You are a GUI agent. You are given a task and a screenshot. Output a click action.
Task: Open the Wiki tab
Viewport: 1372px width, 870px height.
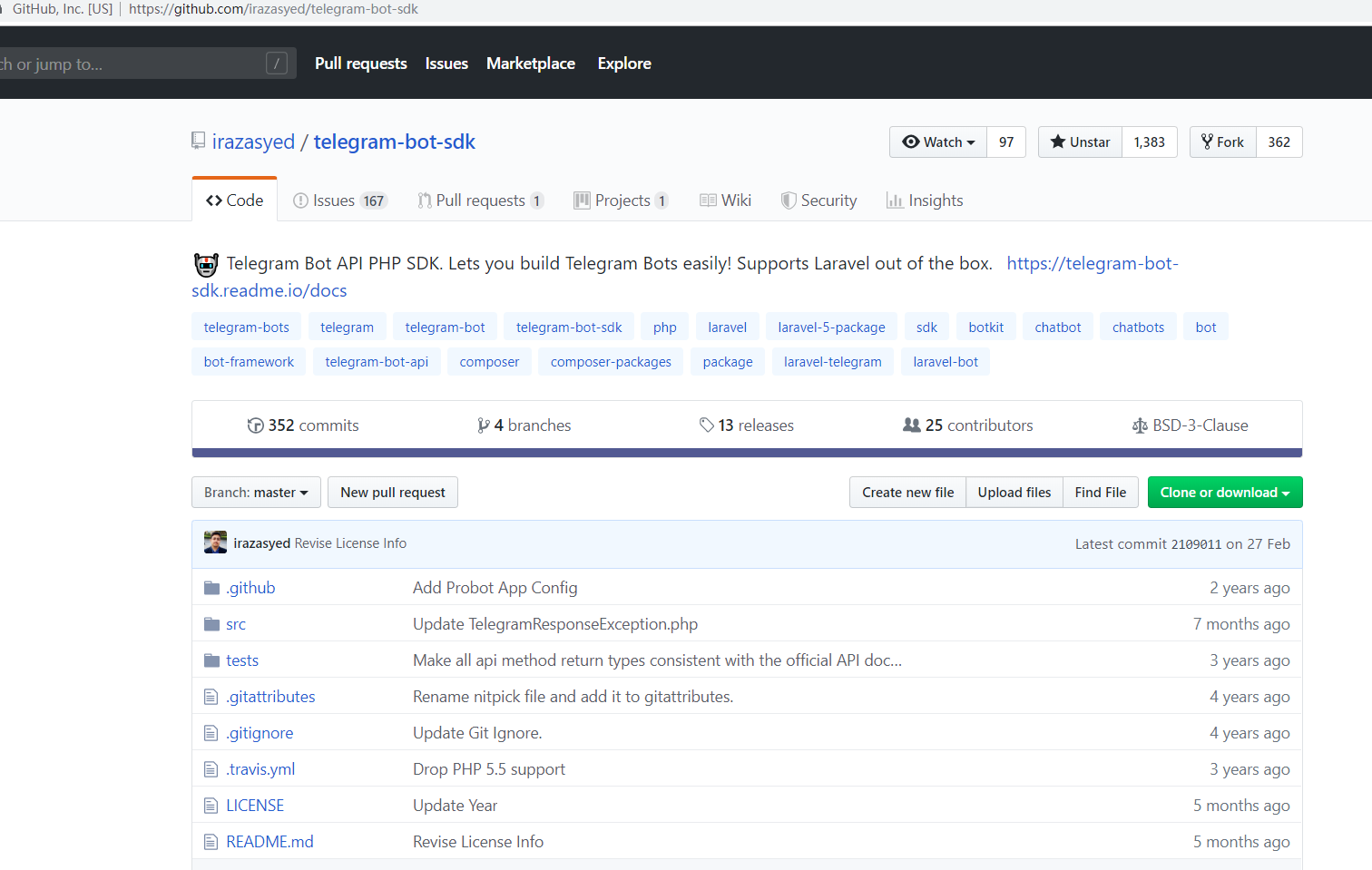coord(726,200)
